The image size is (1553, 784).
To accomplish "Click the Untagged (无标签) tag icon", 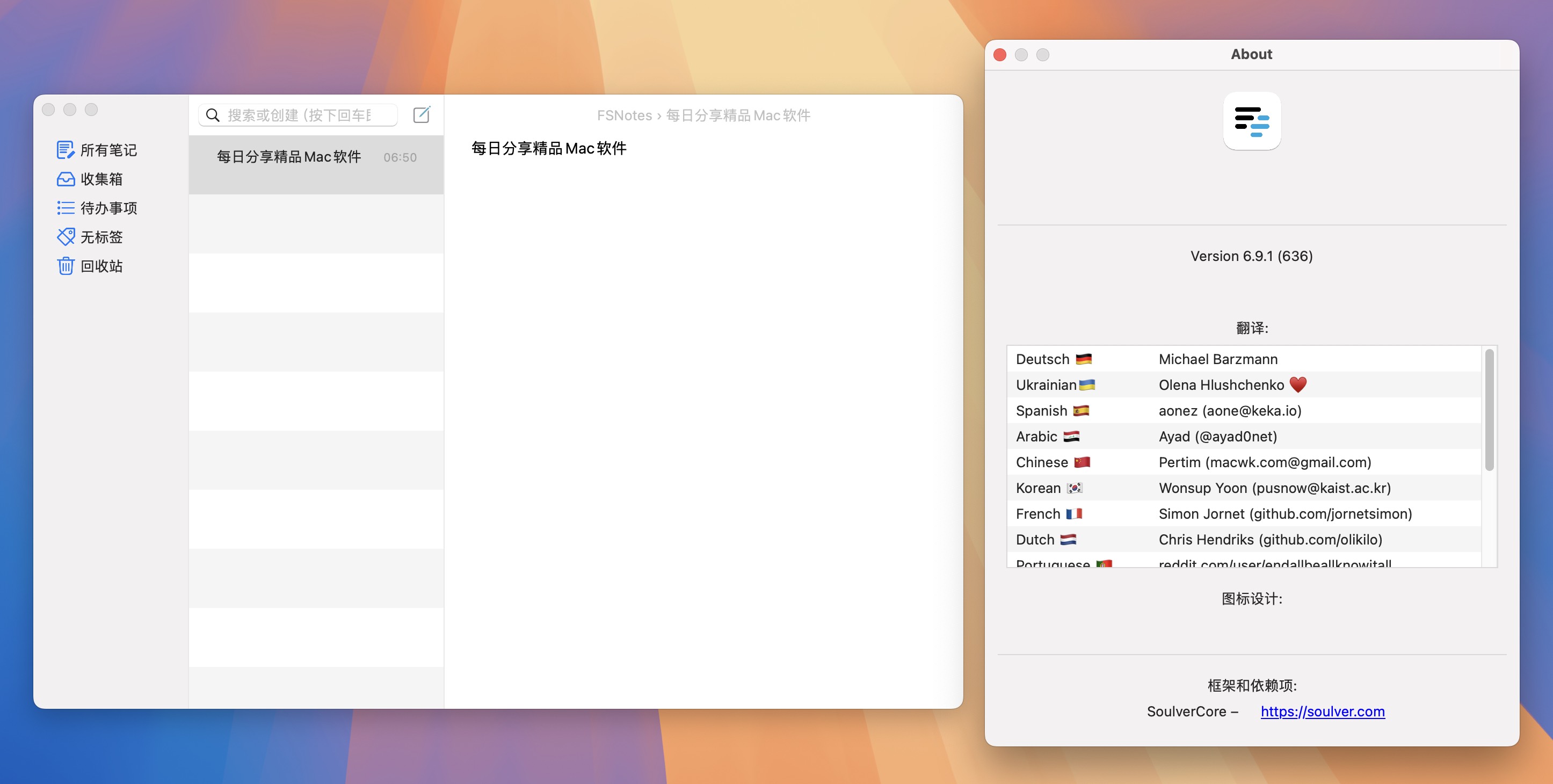I will 65,237.
